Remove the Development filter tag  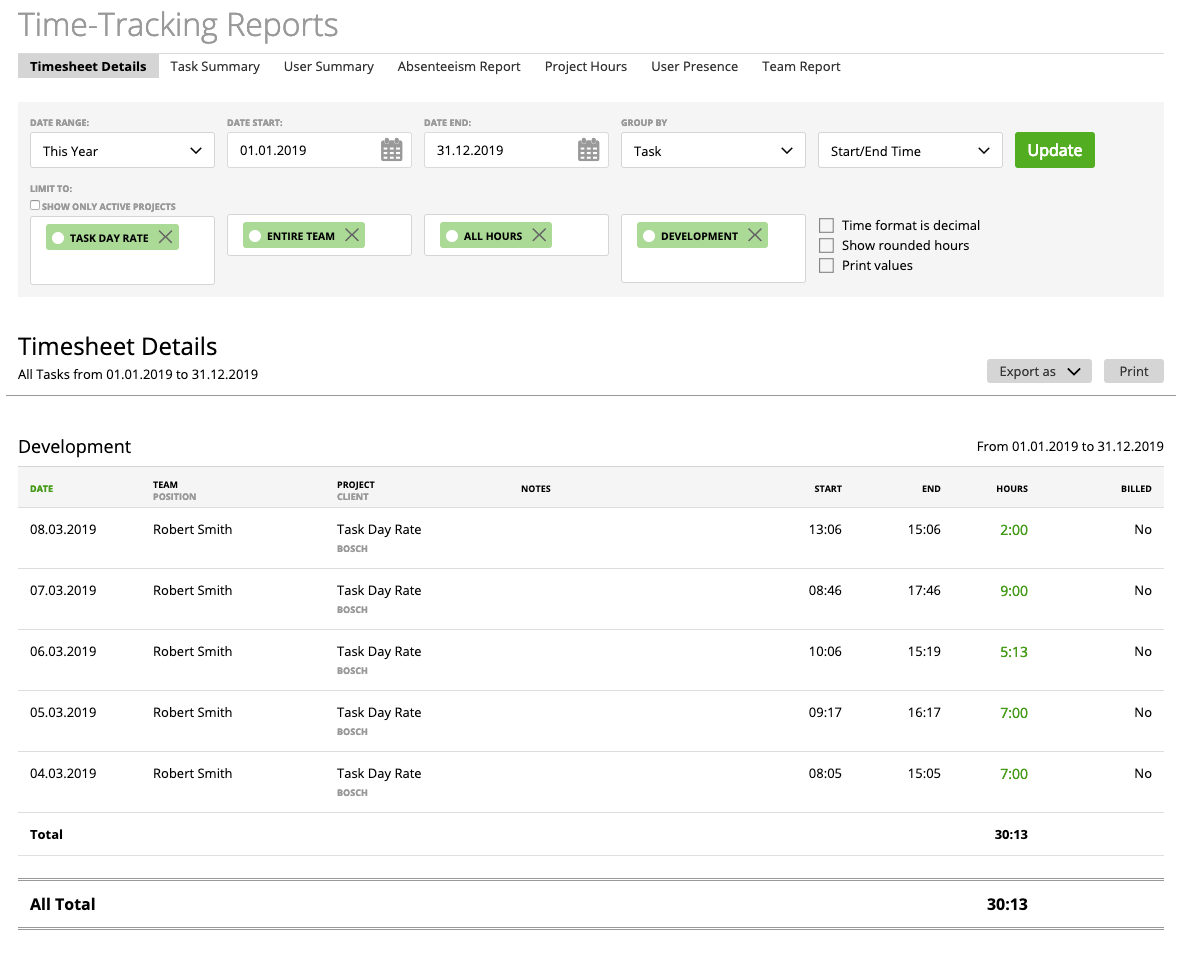(754, 235)
